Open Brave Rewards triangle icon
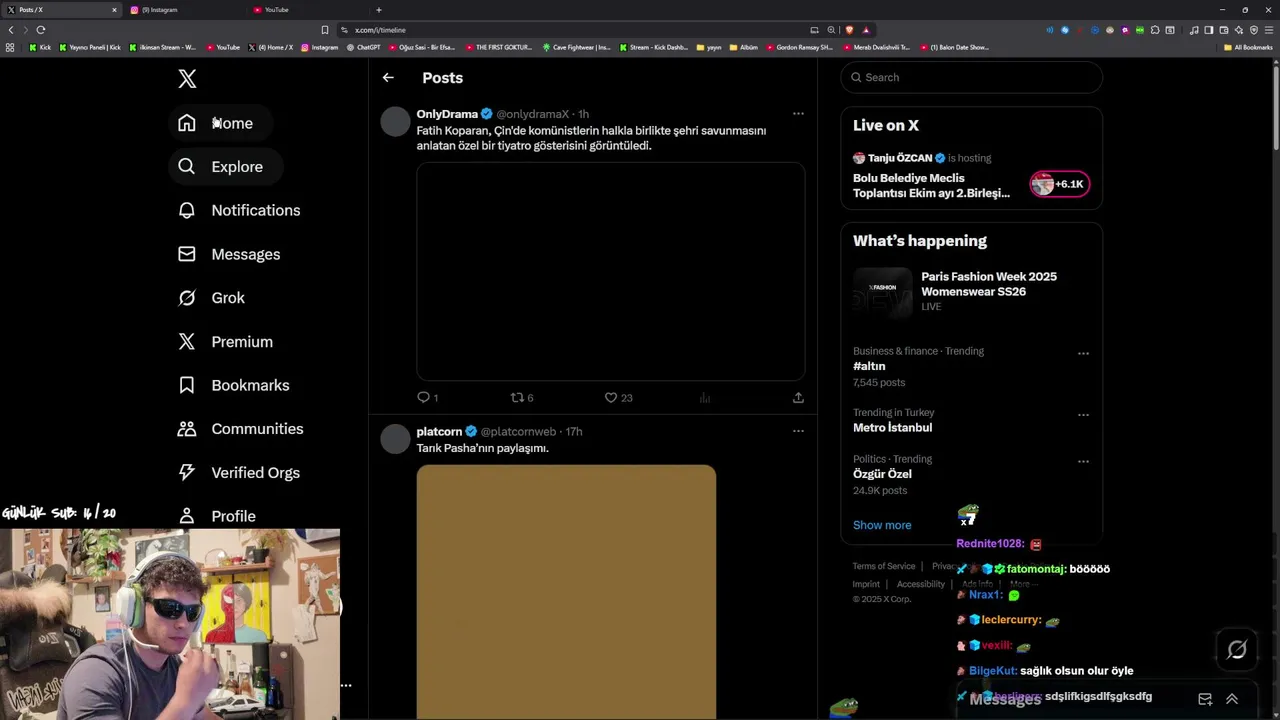 click(866, 30)
